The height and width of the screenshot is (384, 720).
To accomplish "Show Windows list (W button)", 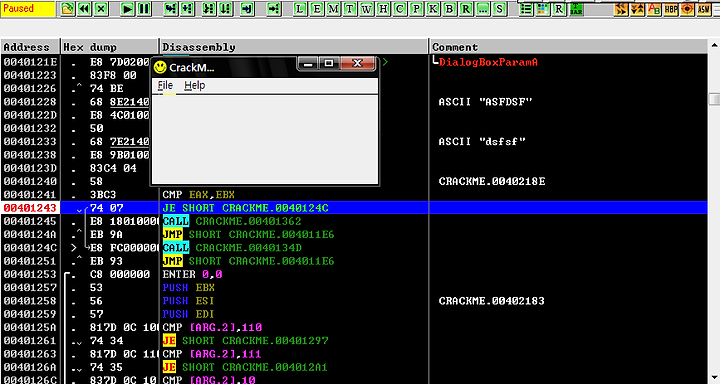I will [366, 9].
